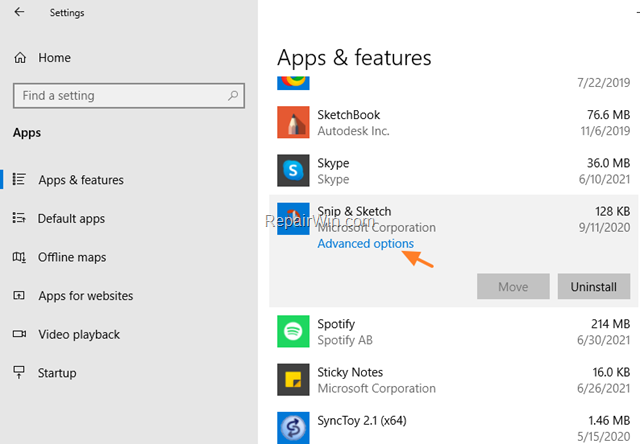Viewport: 640px width, 444px height.
Task: Click the Startup sidebar icon
Action: coord(19,372)
